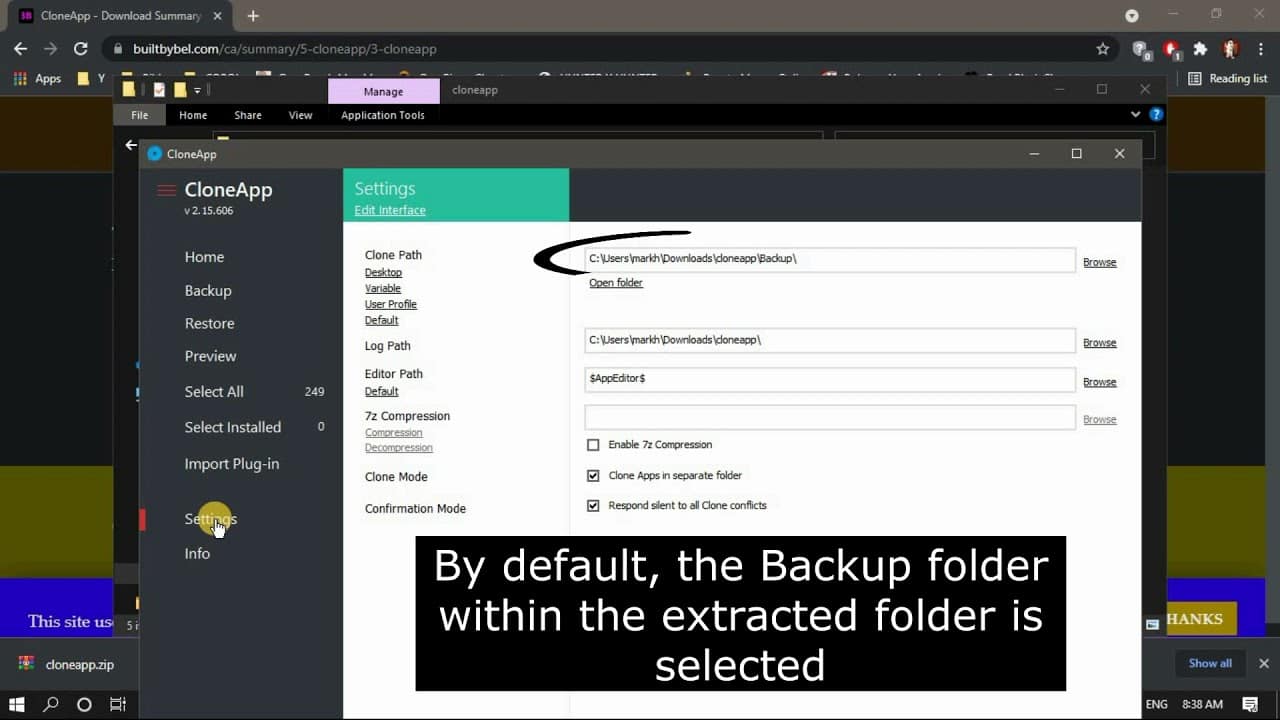Open File Explorer help question icon
The width and height of the screenshot is (1280, 720).
click(1156, 115)
